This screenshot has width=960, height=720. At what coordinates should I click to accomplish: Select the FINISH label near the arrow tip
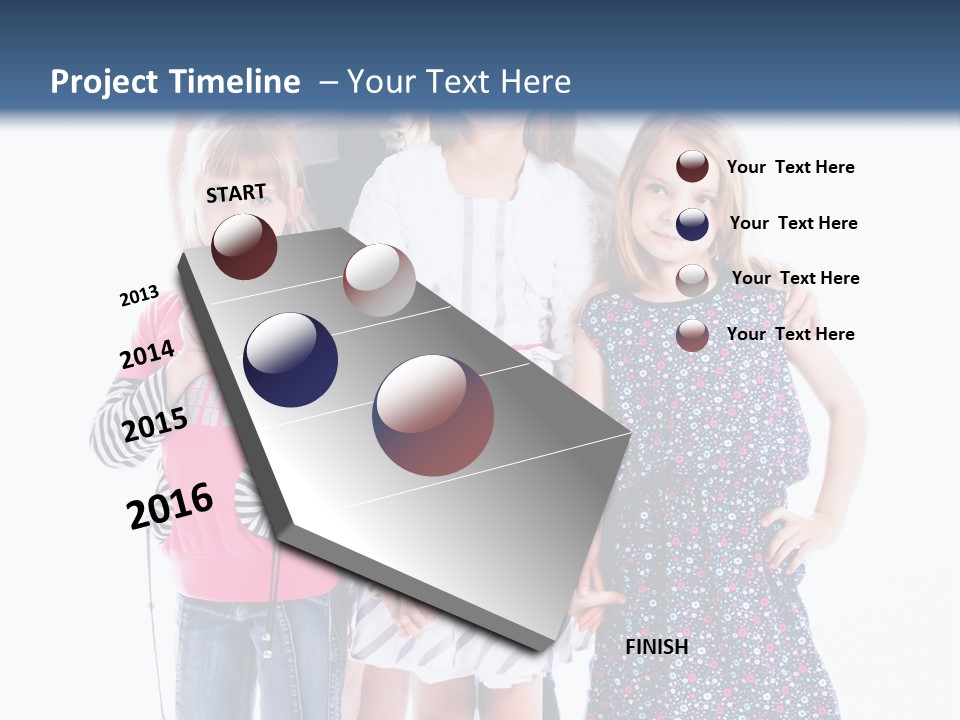(657, 647)
